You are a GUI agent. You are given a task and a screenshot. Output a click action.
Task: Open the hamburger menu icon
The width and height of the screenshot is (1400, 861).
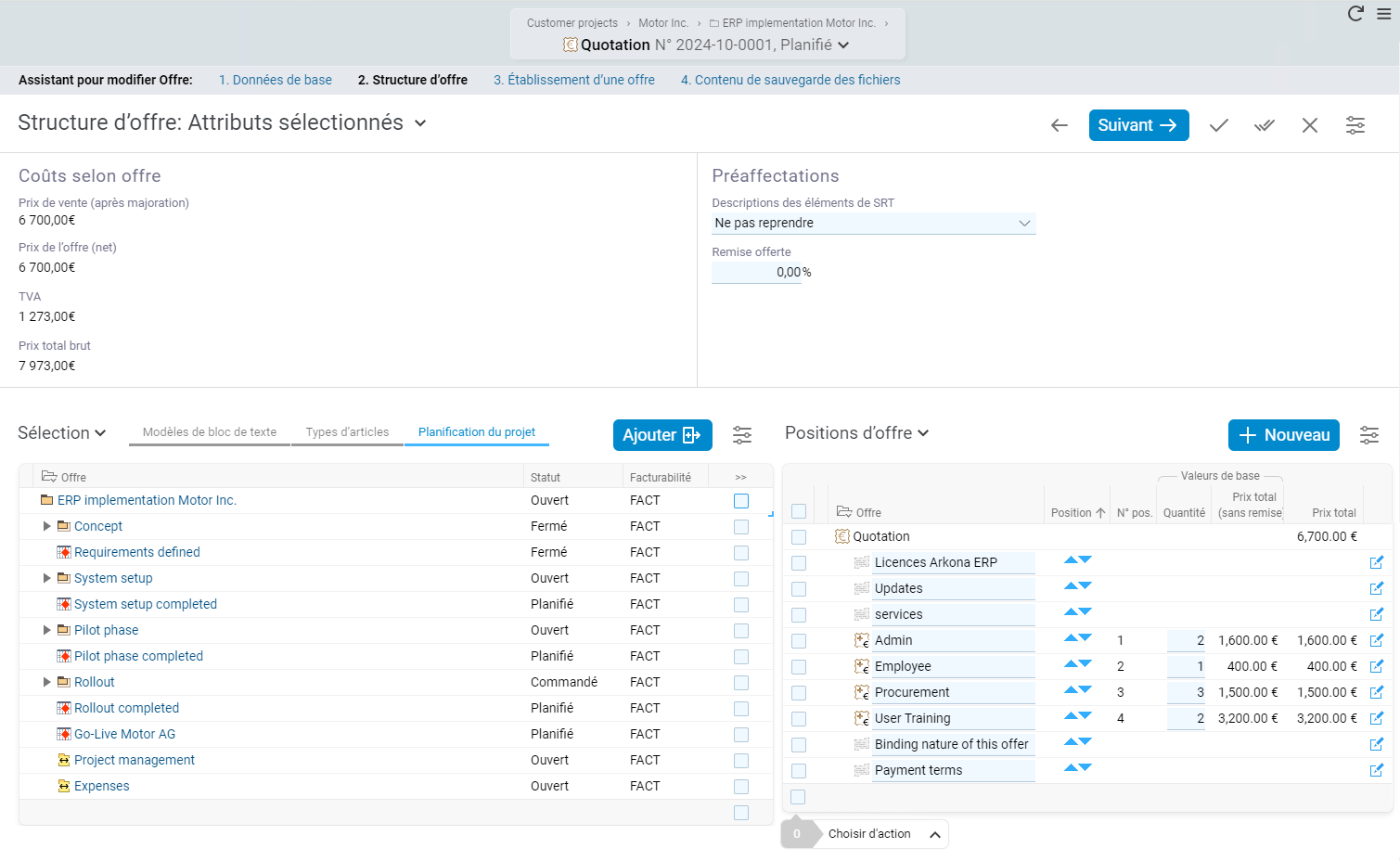click(1383, 14)
